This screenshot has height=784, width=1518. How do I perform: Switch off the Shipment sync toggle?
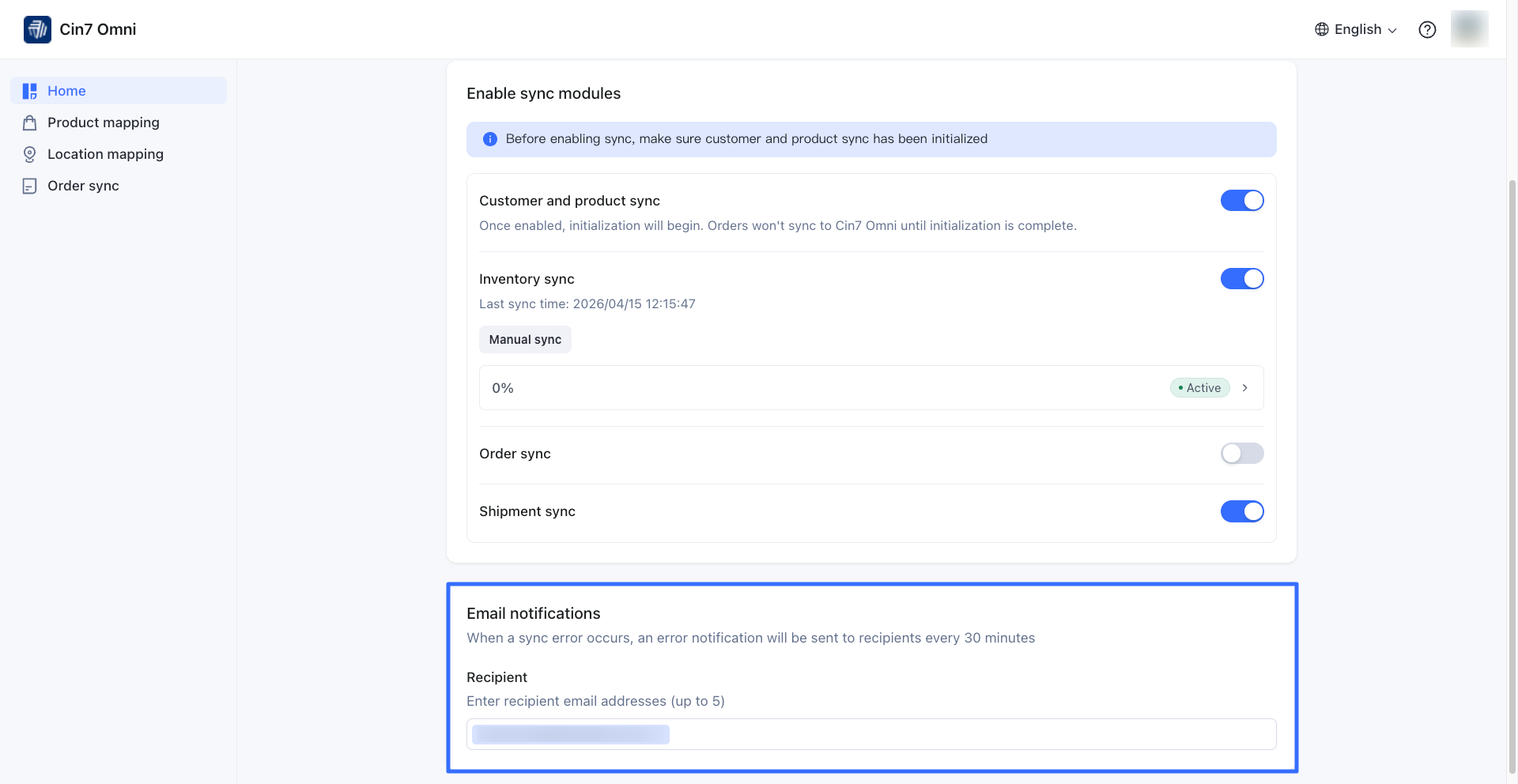click(1242, 511)
